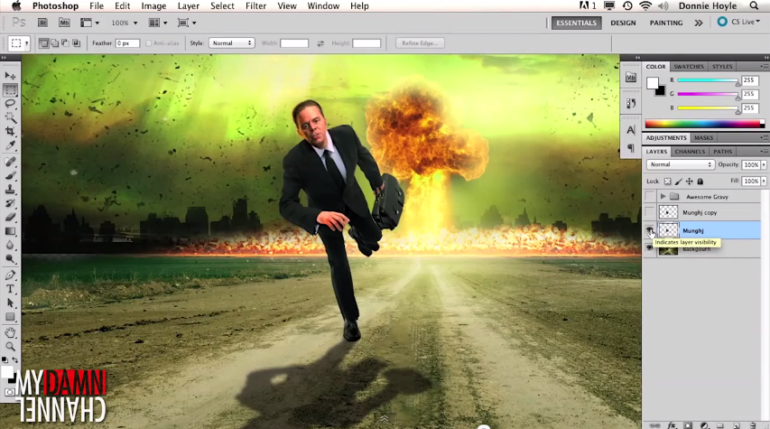Switch to the Masks tab

coord(703,138)
